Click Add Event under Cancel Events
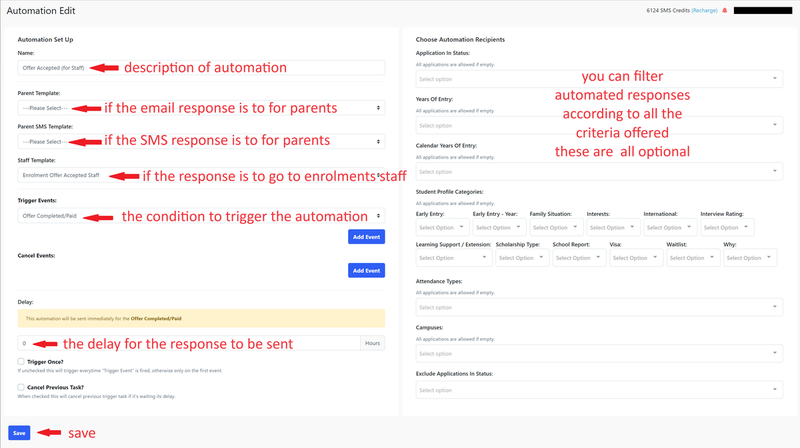Screen dimensions: 800x448 (x=366, y=270)
